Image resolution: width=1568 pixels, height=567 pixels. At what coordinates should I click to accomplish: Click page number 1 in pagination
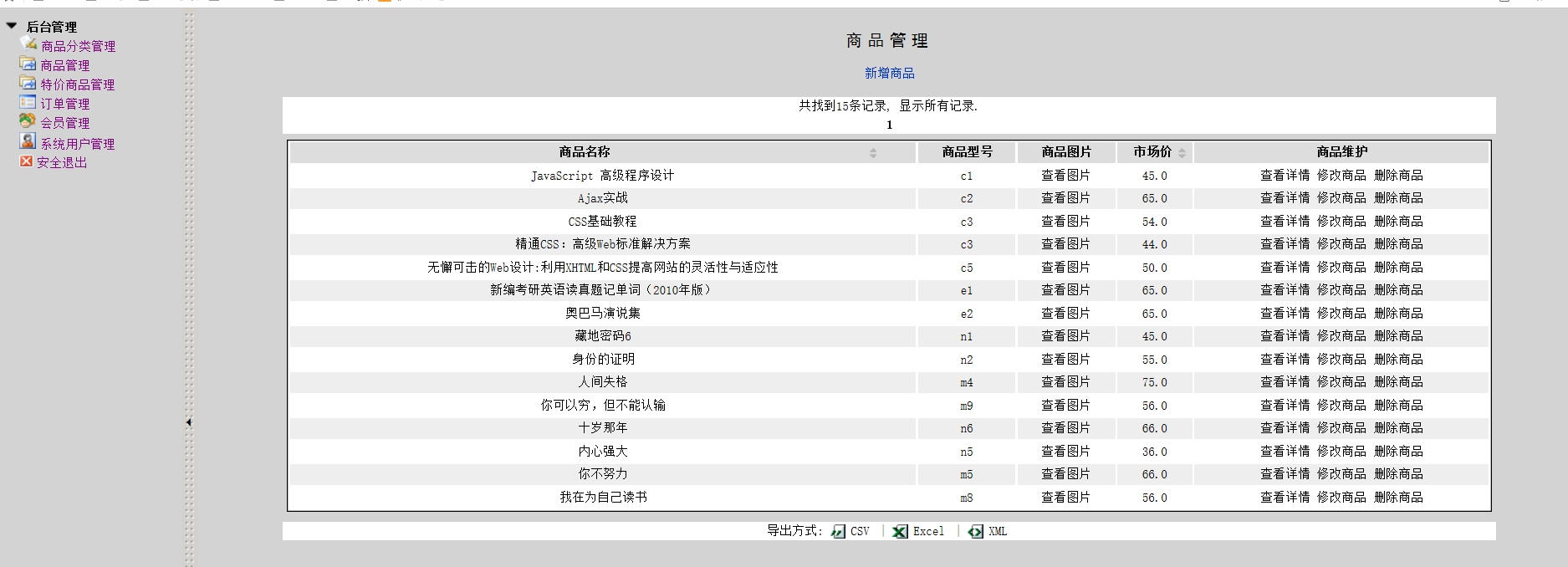889,125
